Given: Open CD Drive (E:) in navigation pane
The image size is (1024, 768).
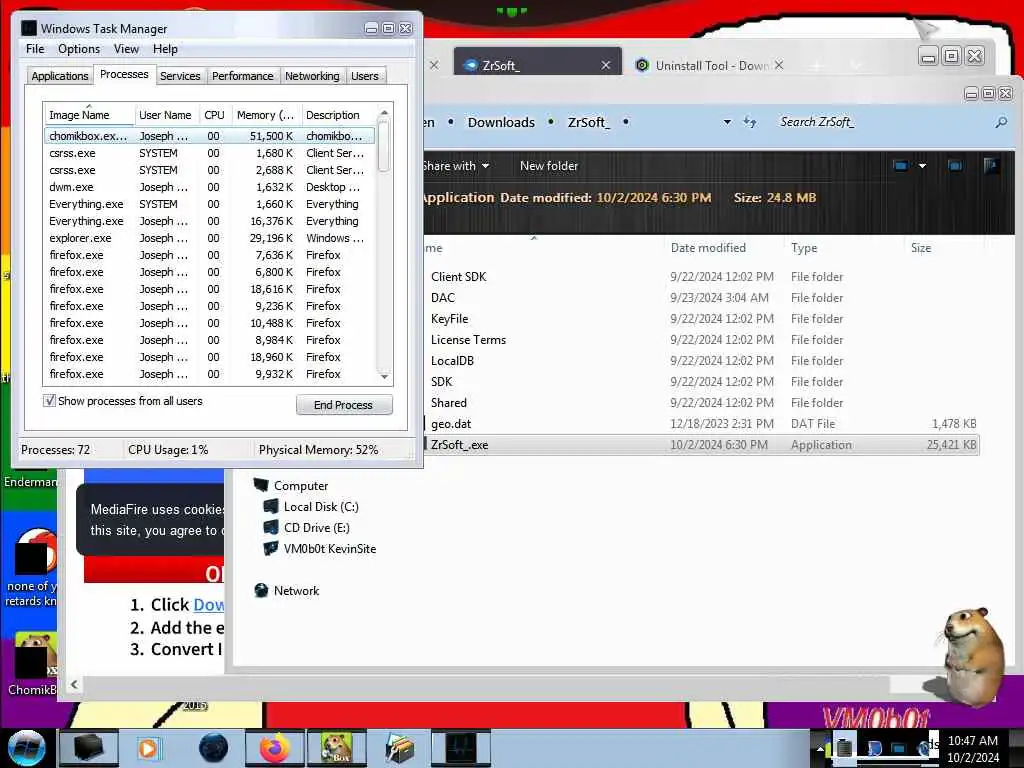Looking at the screenshot, I should (317, 528).
